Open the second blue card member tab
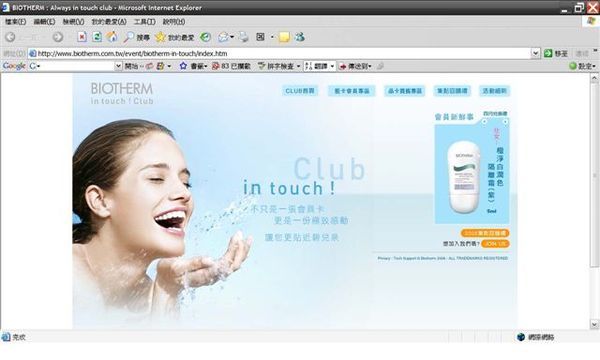Screen dimensions: 600x360 tap(352, 91)
